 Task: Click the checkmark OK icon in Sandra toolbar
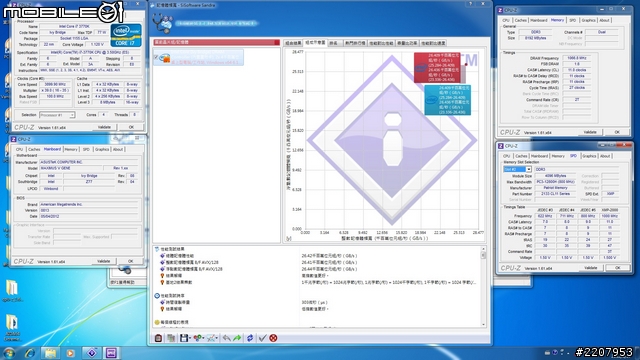point(262,338)
